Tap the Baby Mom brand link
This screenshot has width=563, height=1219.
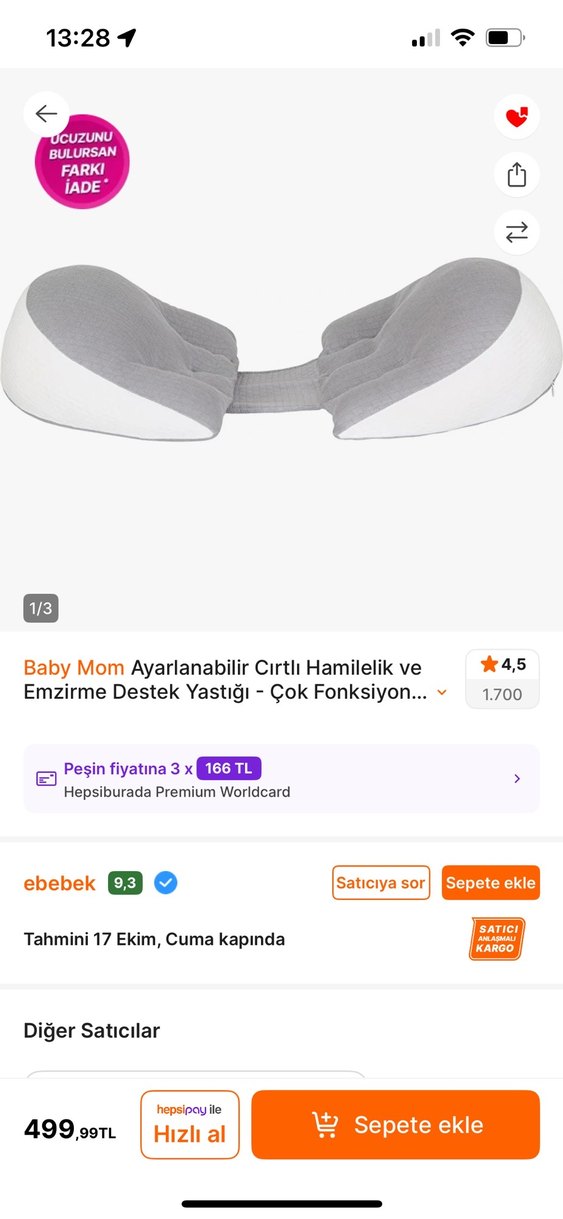pyautogui.click(x=74, y=667)
